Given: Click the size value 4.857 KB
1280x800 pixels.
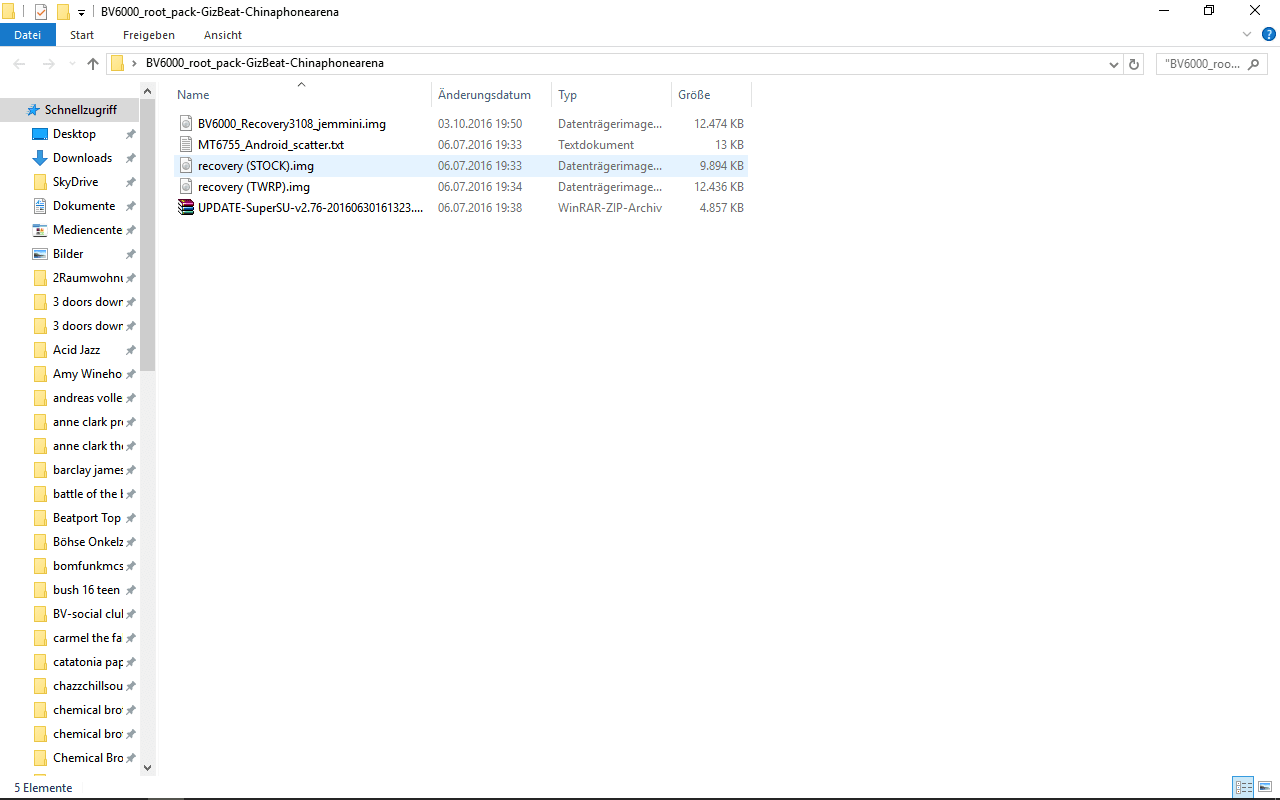Looking at the screenshot, I should [x=720, y=208].
